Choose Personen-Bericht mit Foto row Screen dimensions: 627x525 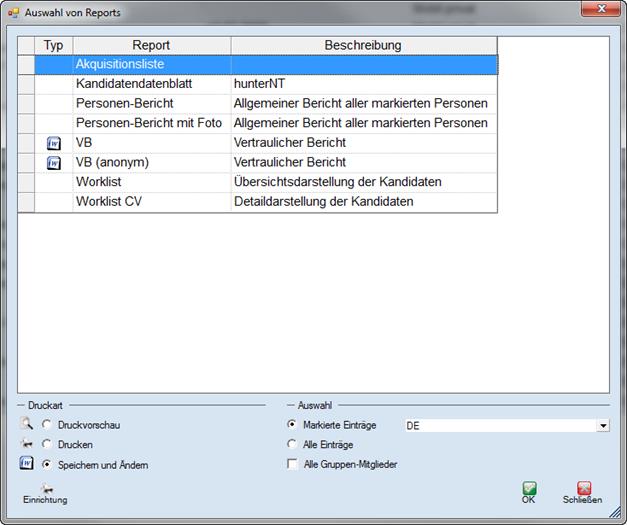[151, 123]
